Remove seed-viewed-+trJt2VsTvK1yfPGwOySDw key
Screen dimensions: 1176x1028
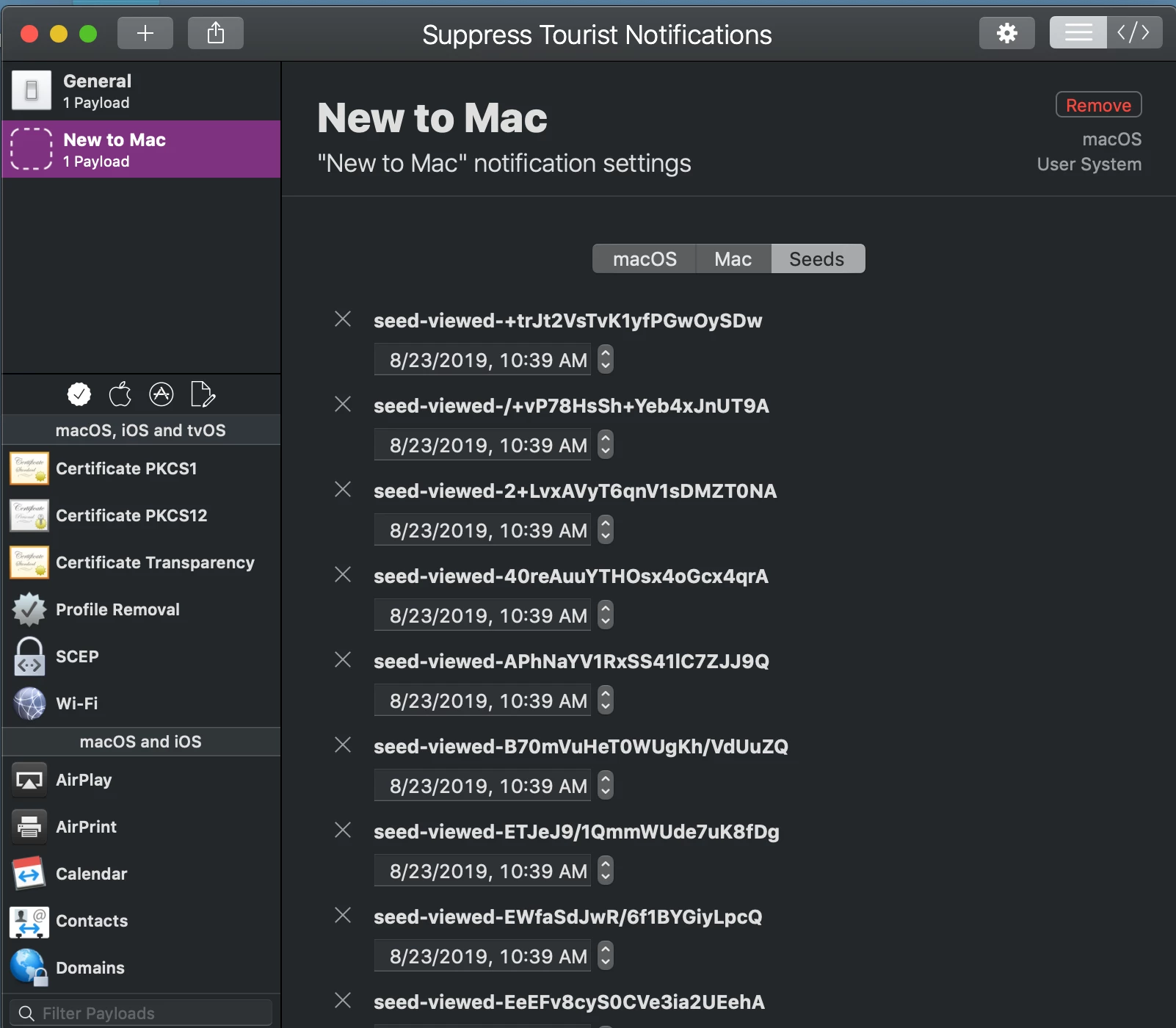point(343,319)
